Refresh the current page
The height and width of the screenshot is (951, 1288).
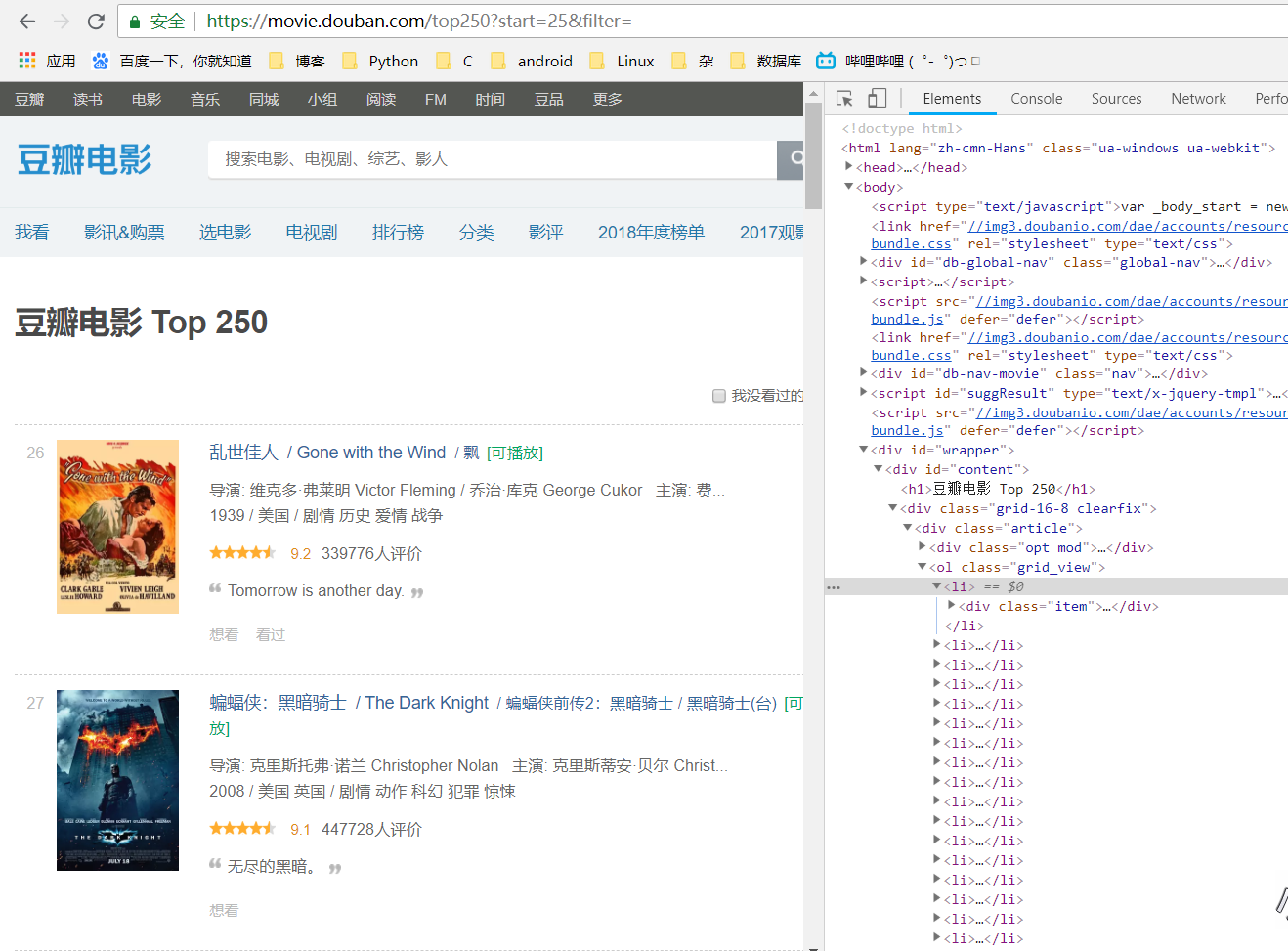95,20
